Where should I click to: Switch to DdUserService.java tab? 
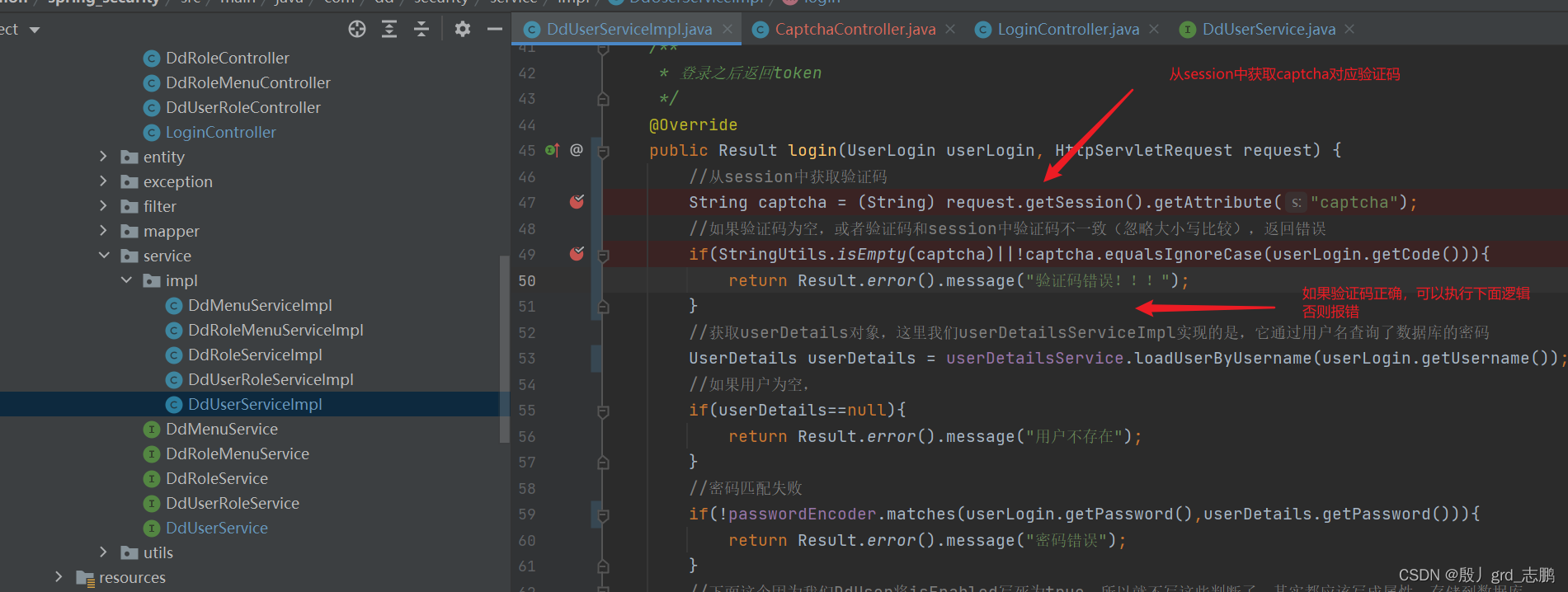tap(1268, 29)
